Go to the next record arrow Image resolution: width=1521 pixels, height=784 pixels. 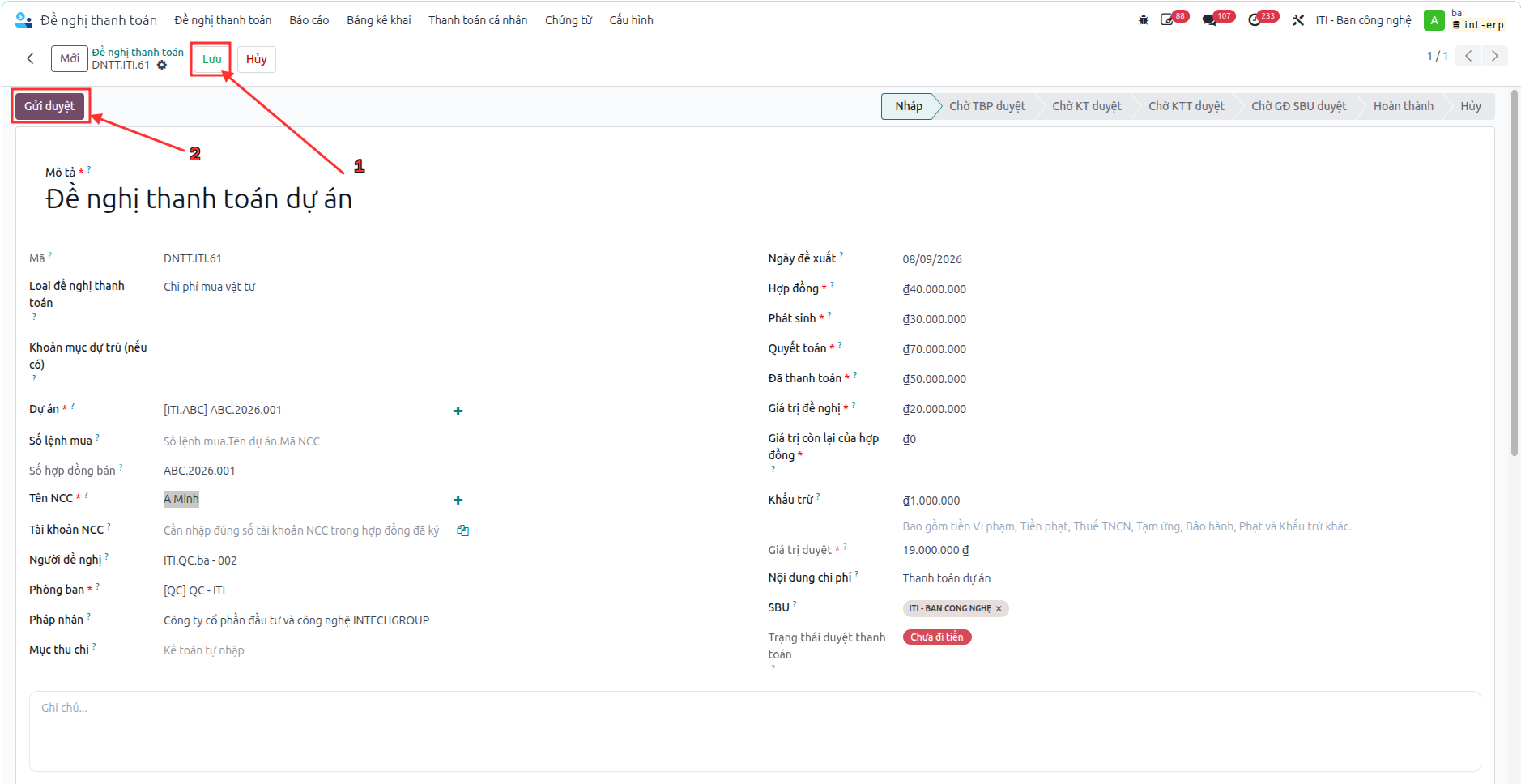point(1495,56)
